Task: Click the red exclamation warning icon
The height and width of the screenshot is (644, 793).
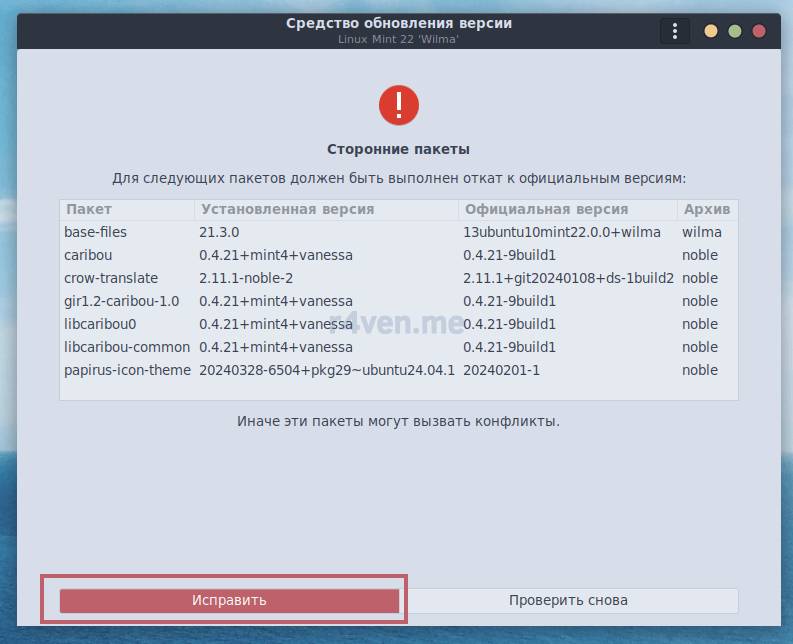Action: tap(398, 105)
